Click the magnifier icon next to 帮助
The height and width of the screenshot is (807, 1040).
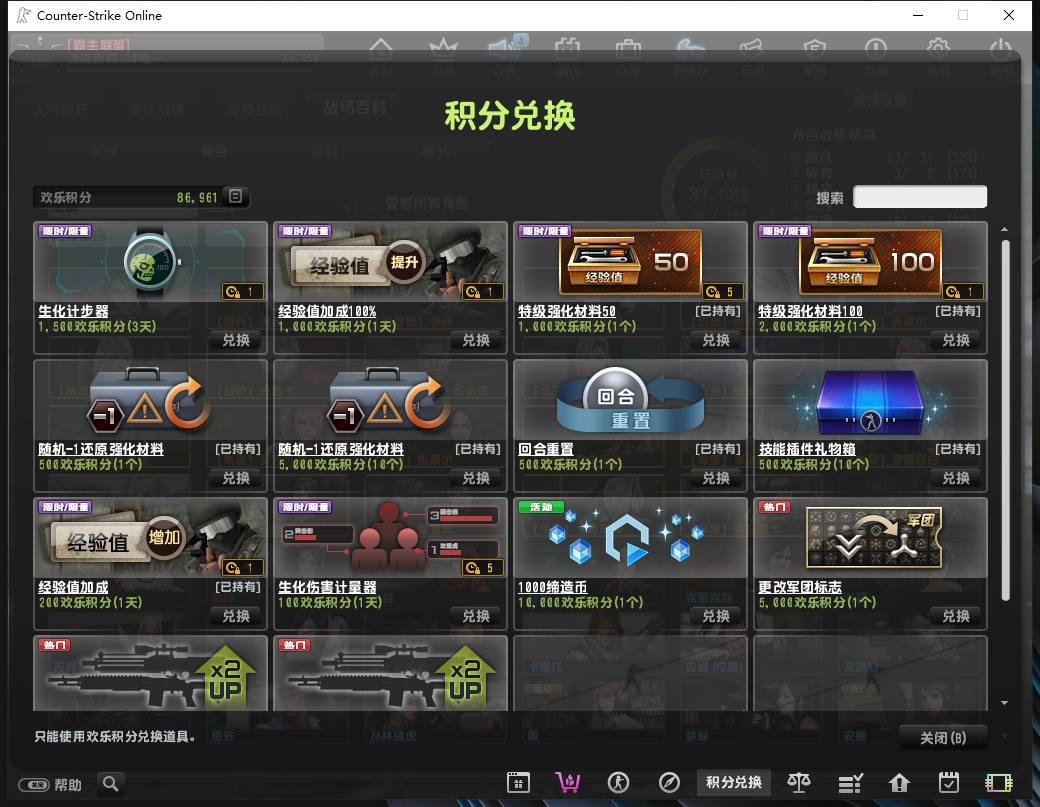pos(111,784)
